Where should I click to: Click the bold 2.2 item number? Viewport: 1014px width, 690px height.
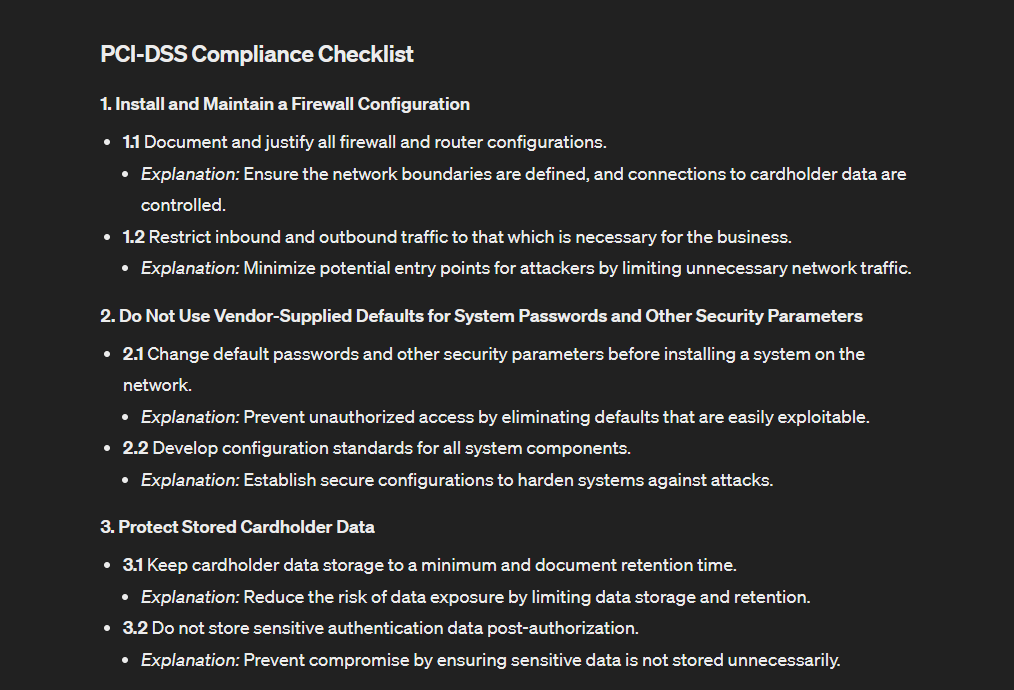pos(136,448)
